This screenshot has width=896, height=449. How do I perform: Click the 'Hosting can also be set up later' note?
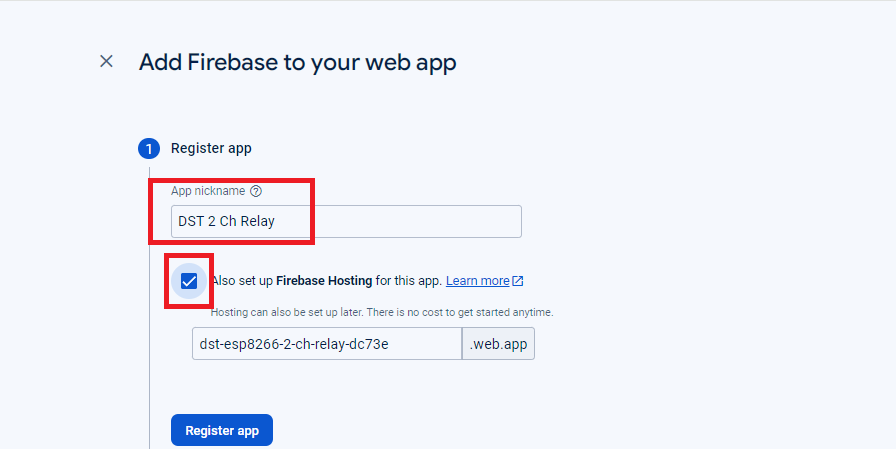coord(300,312)
